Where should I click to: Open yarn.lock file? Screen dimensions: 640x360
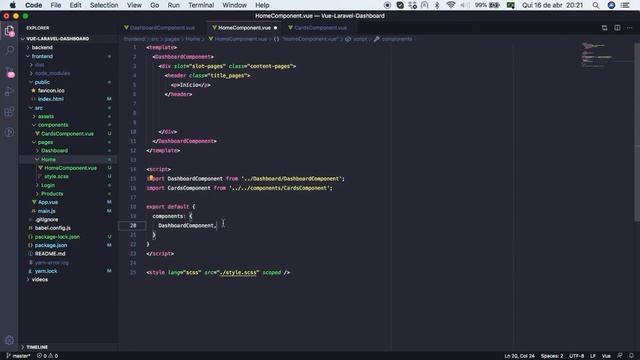[46, 271]
